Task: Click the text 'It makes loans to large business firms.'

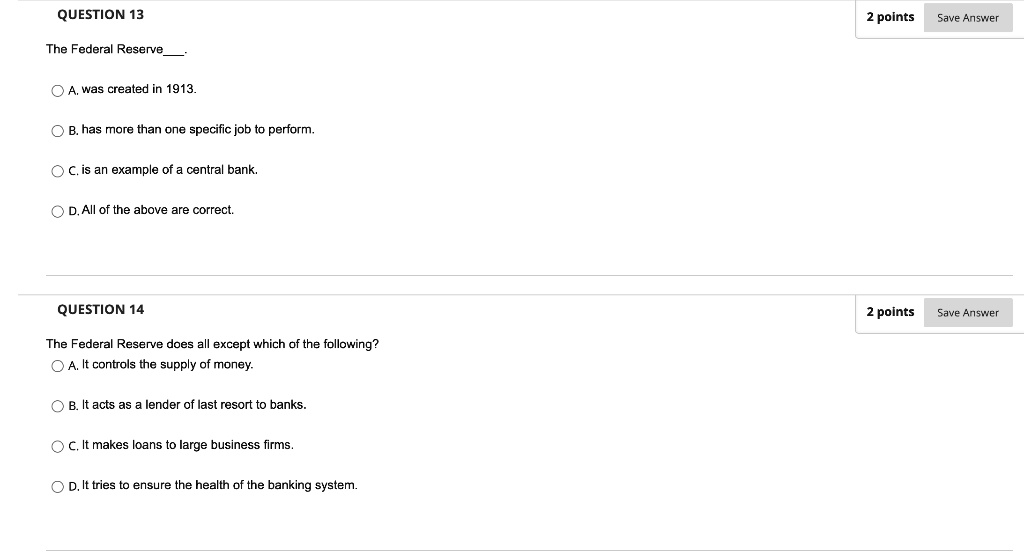Action: pos(188,445)
